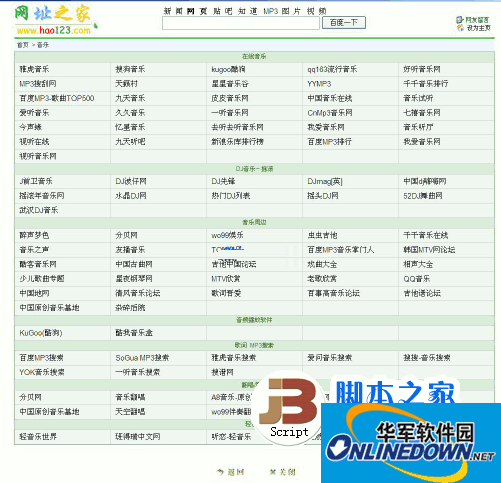Open the MTV欣赏 link
Screen dimensions: 501x483
pyautogui.click(x=226, y=279)
